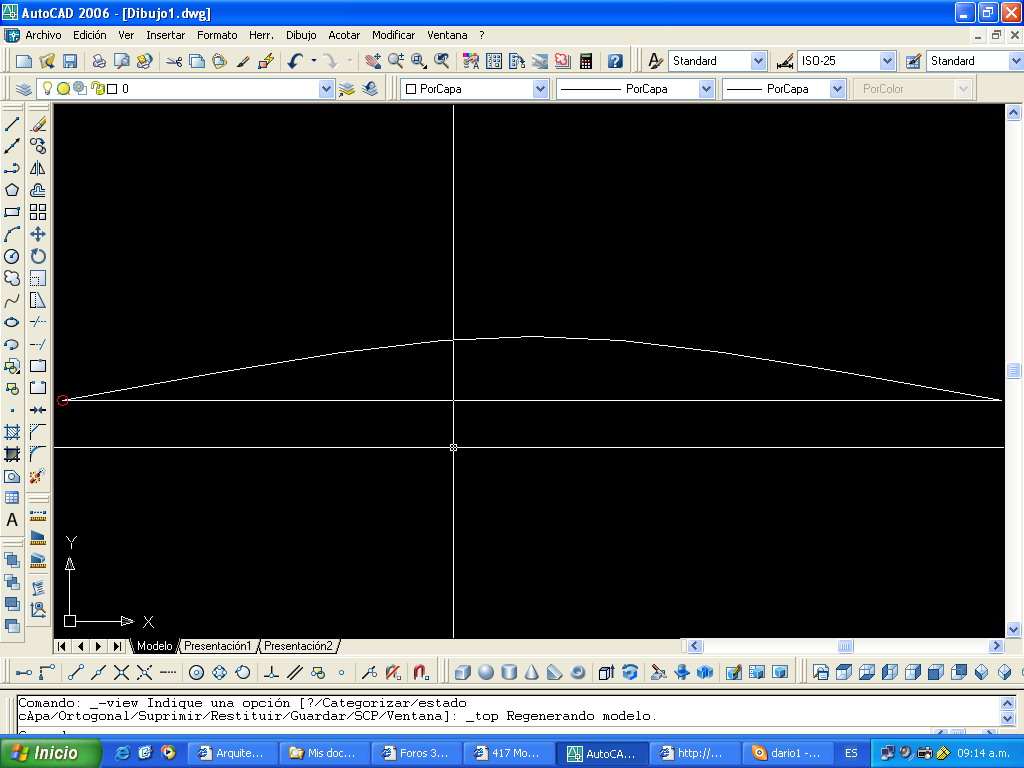The width and height of the screenshot is (1024, 768).
Task: Click the ES language indicator
Action: click(x=851, y=753)
